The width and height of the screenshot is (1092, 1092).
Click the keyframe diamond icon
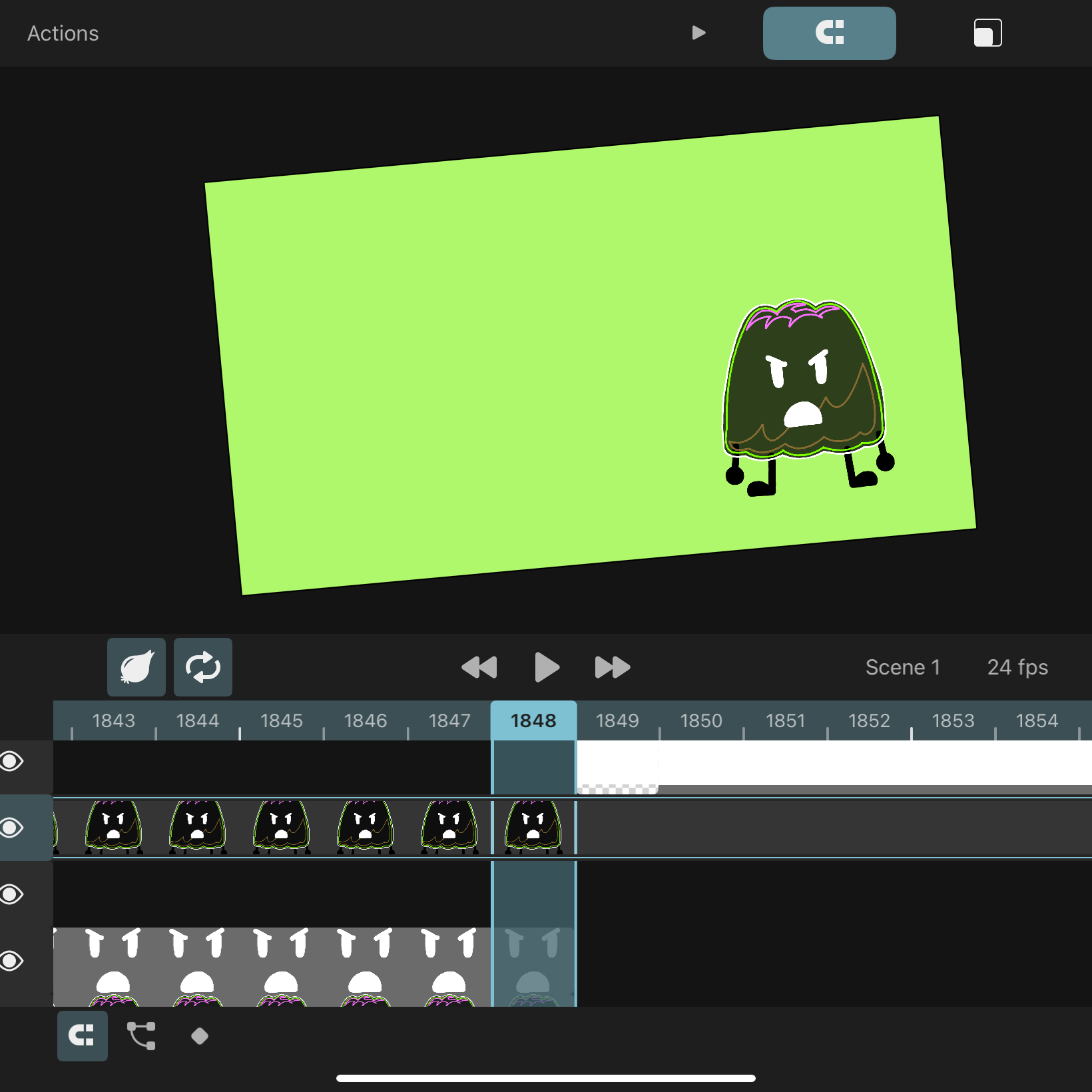pos(200,1036)
